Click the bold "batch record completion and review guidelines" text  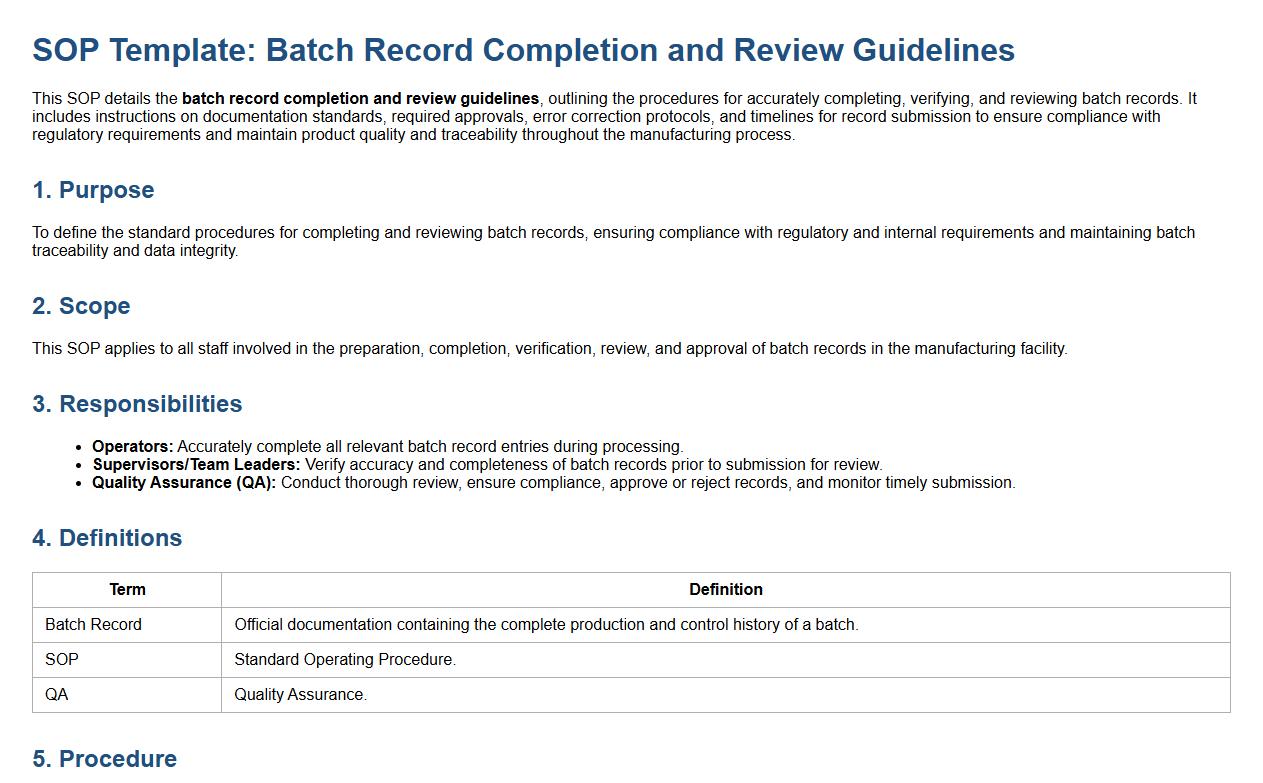pos(360,99)
